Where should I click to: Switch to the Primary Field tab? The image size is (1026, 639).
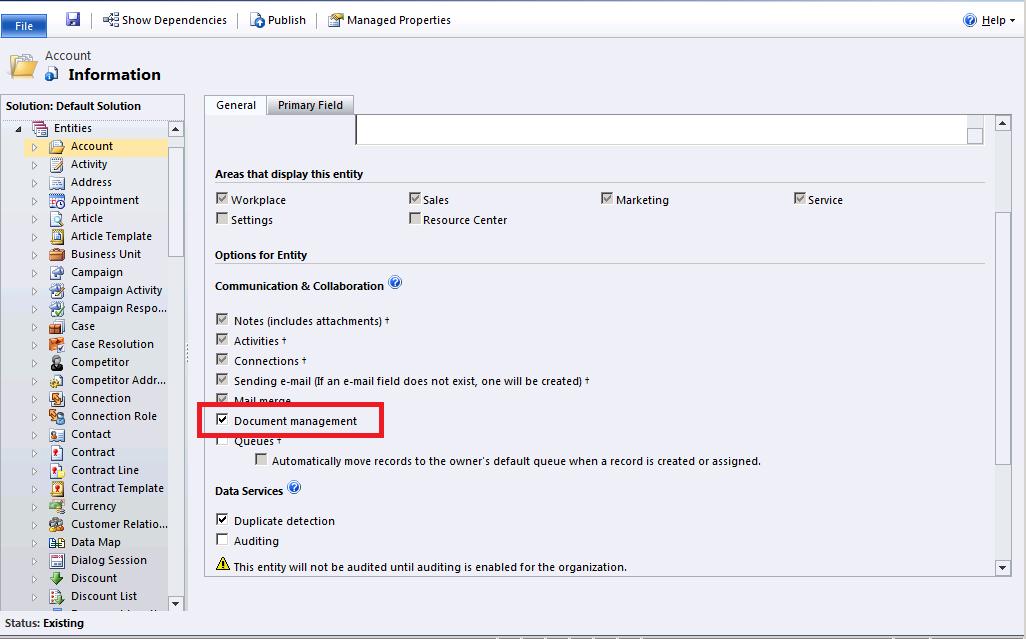[x=310, y=104]
